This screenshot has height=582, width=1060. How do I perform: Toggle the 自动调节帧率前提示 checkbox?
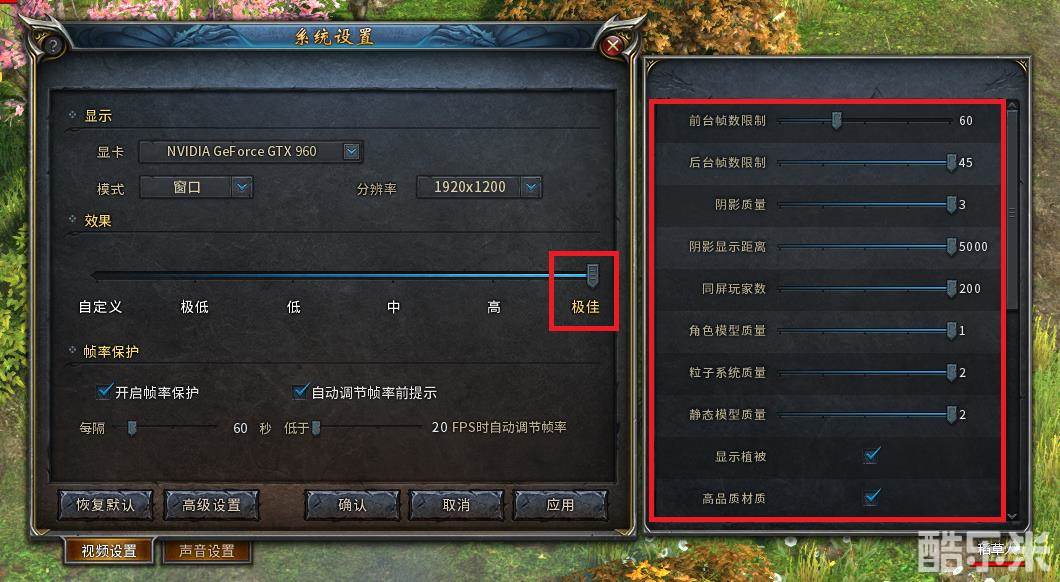click(301, 391)
